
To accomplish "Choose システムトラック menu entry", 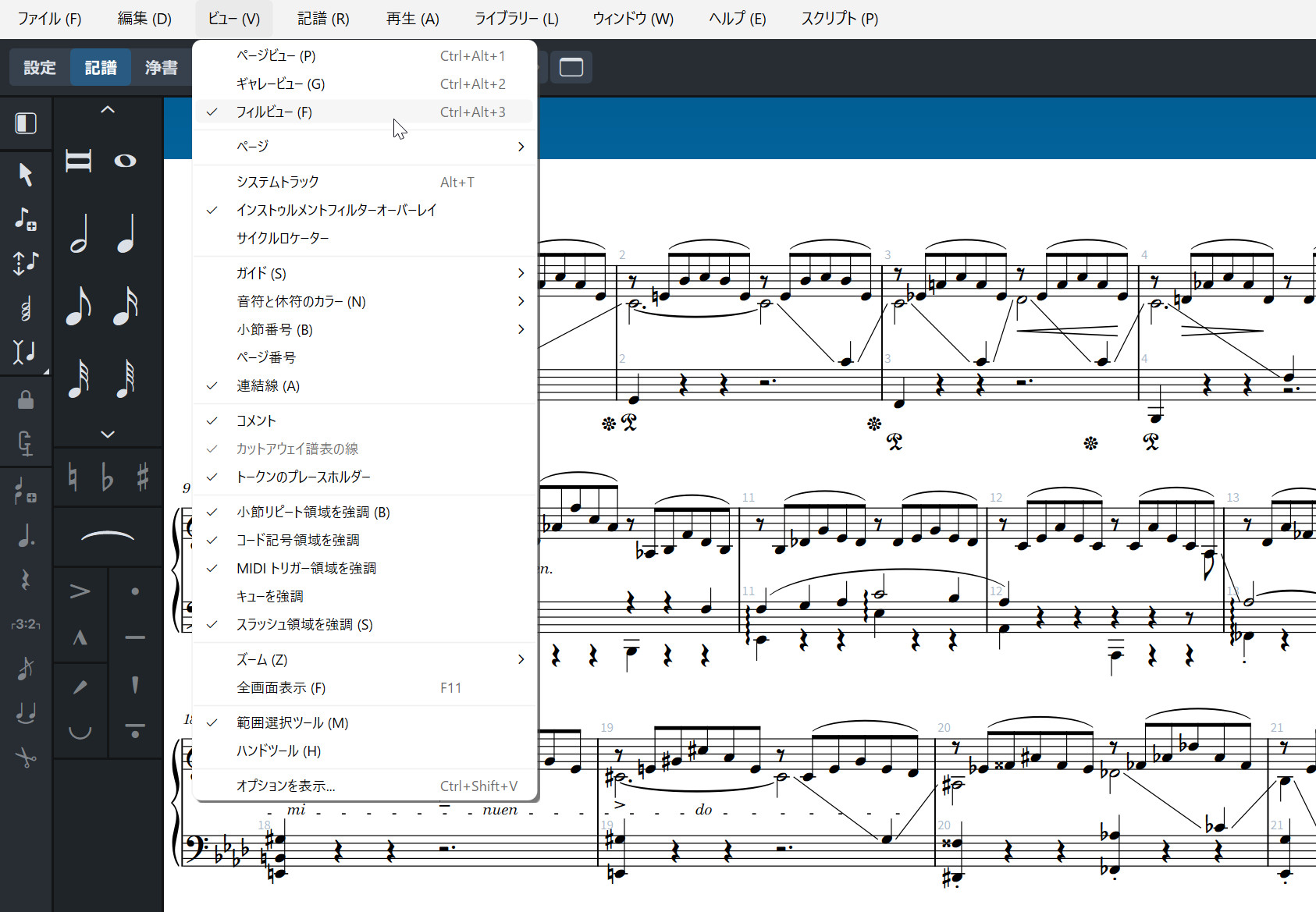I will pyautogui.click(x=365, y=183).
